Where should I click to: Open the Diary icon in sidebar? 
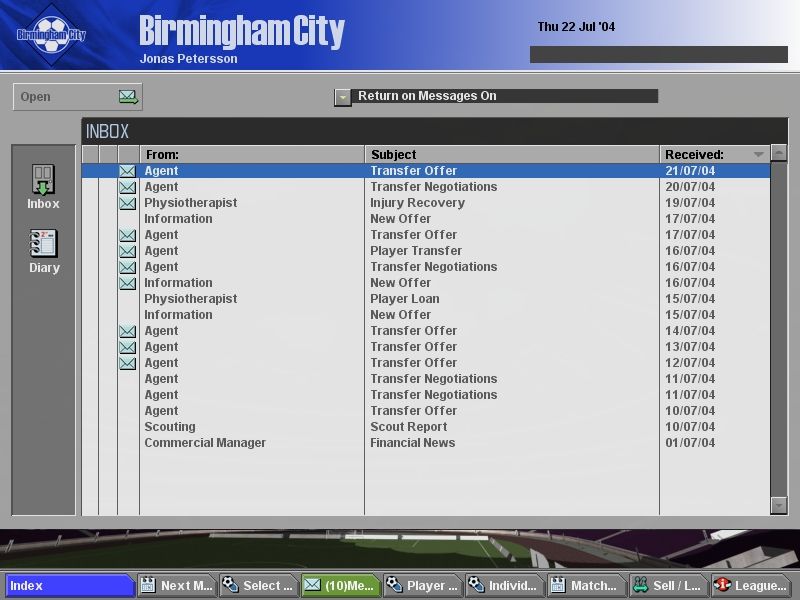[x=43, y=250]
